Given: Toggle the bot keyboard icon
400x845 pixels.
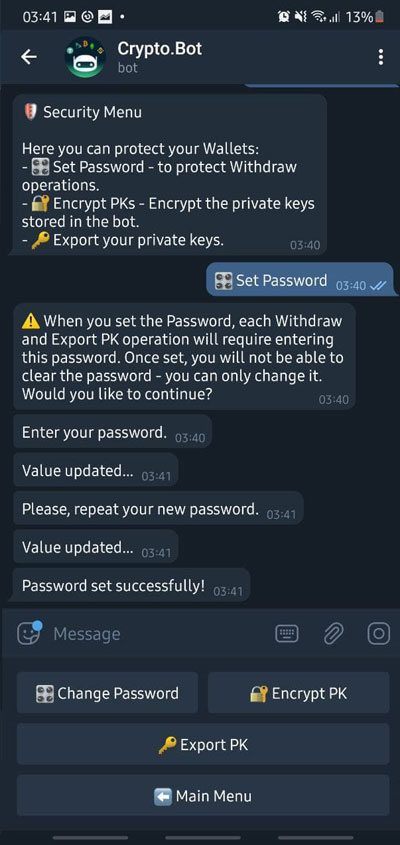Looking at the screenshot, I should coord(287,634).
